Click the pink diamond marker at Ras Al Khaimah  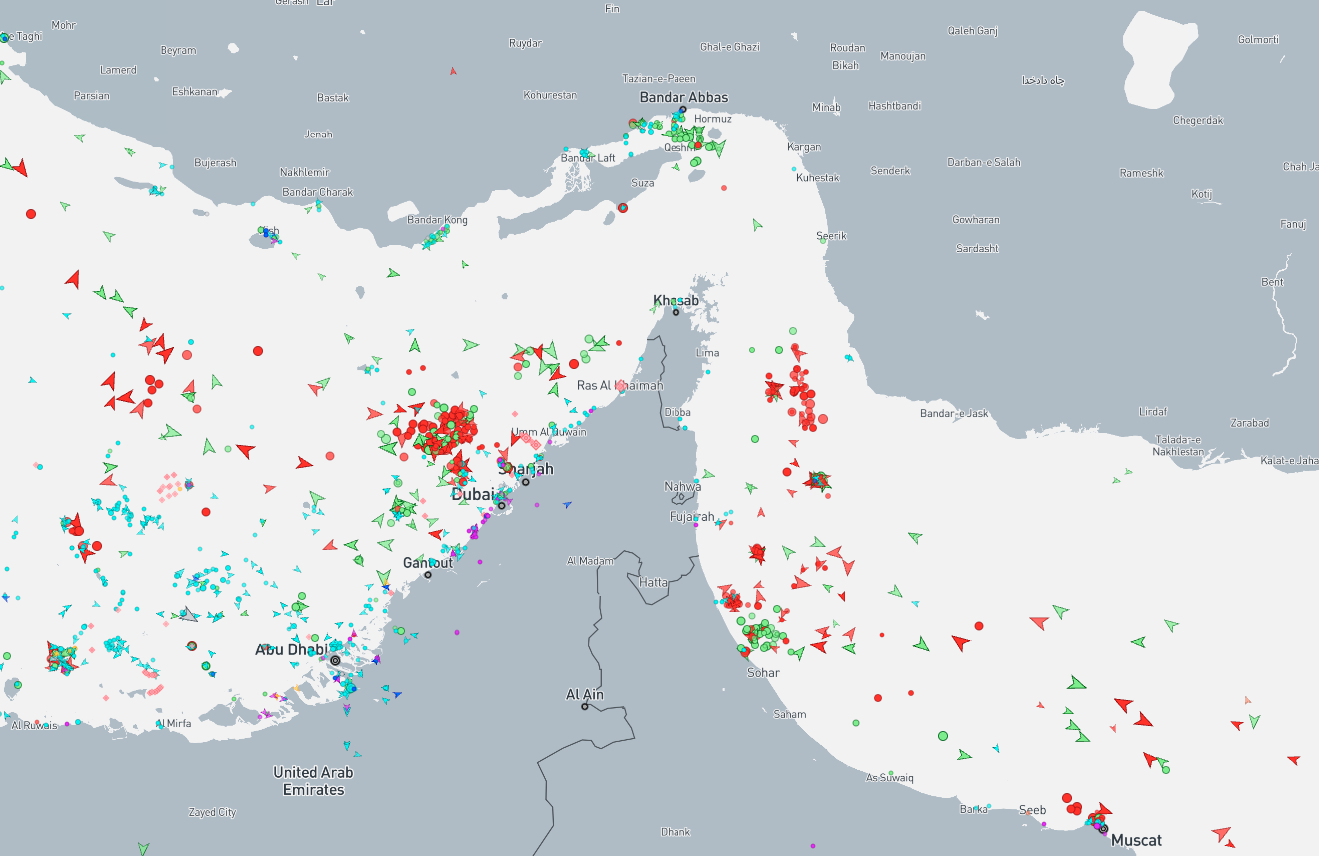(x=620, y=385)
